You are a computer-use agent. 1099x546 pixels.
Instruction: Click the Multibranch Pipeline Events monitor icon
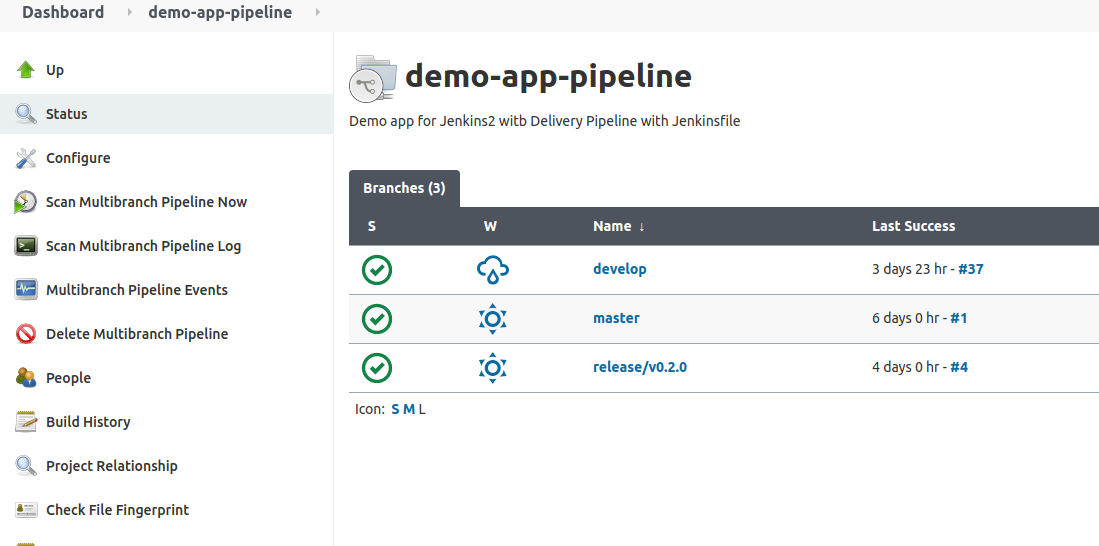(26, 290)
